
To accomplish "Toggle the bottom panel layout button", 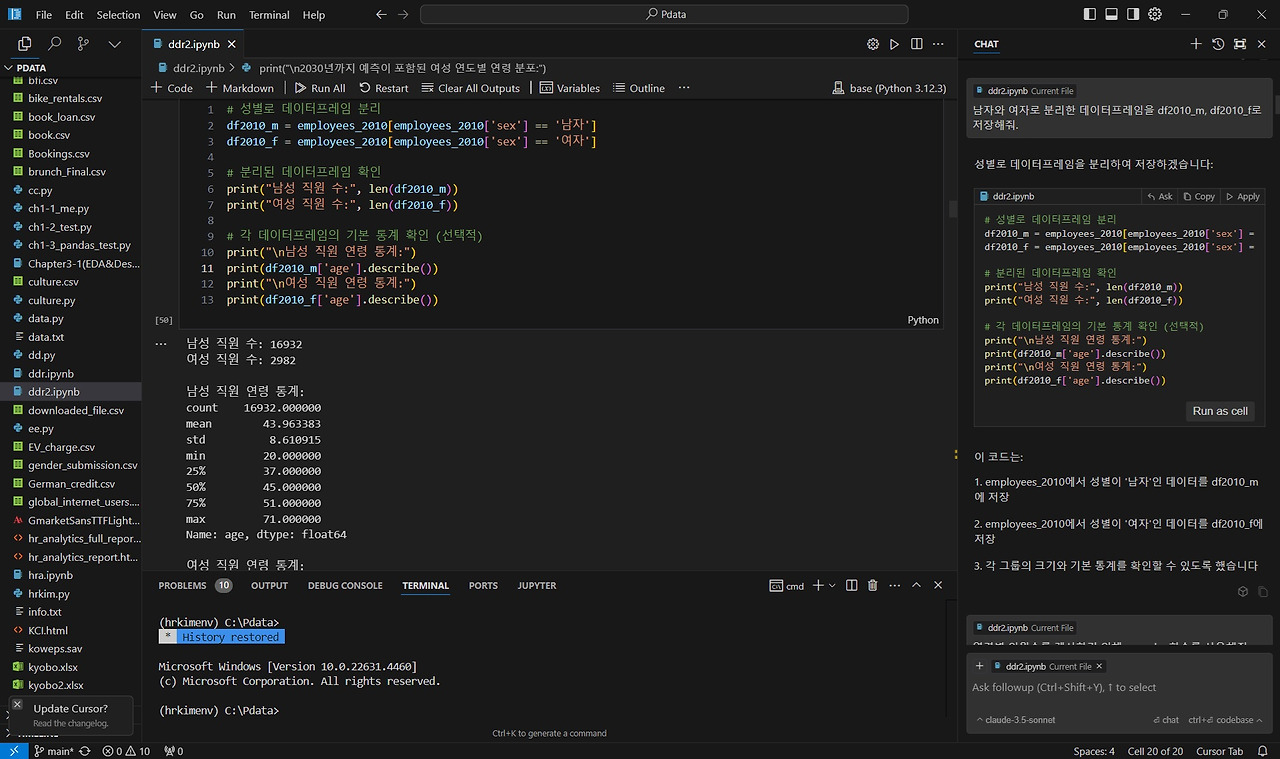I will tap(1111, 15).
